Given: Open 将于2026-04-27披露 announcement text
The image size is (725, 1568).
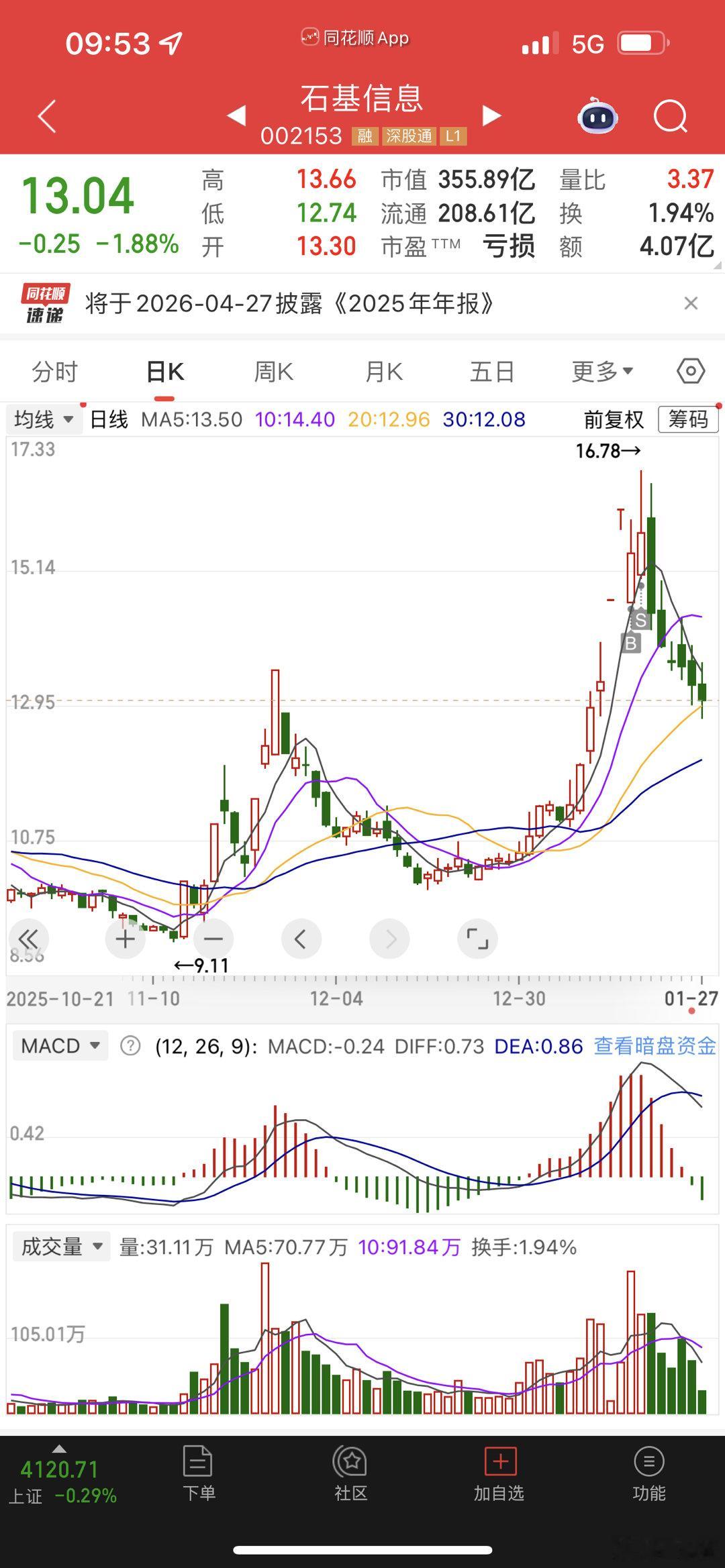Looking at the screenshot, I should (x=289, y=303).
